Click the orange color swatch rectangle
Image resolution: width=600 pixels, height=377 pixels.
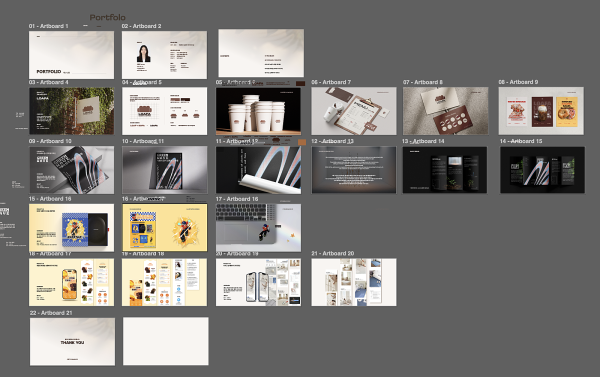[302, 142]
